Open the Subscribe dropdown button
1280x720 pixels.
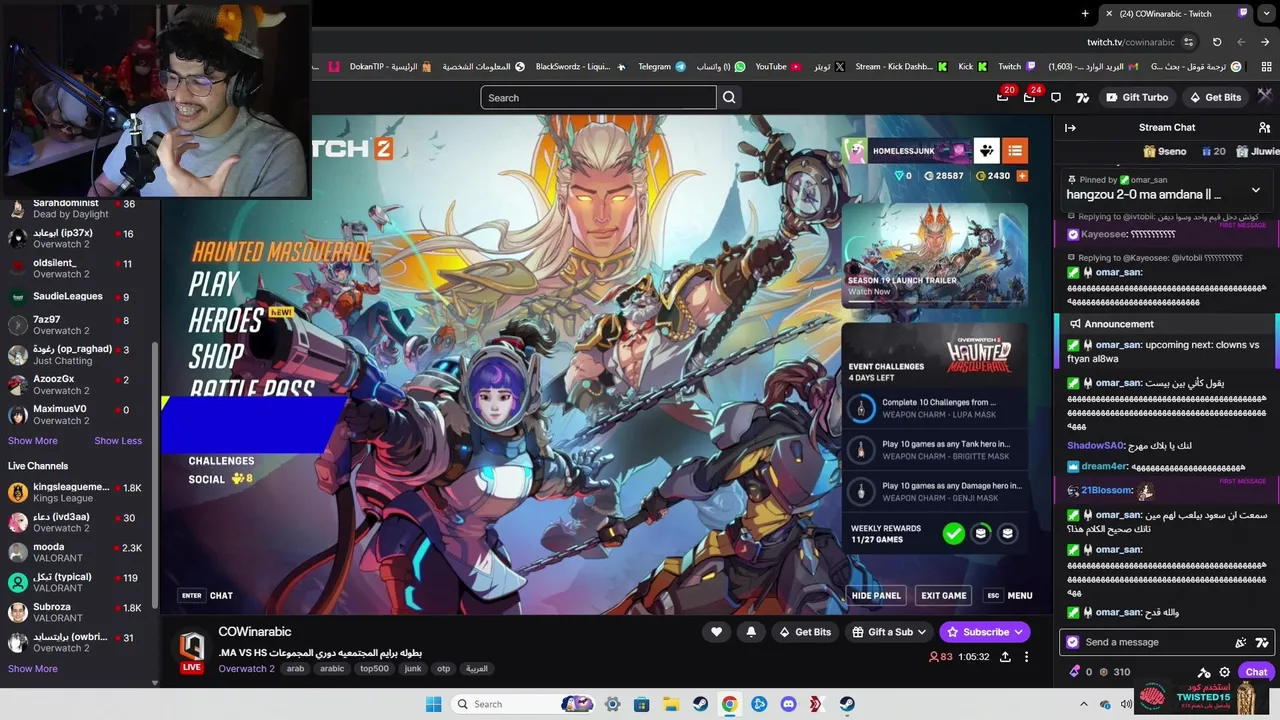985,632
